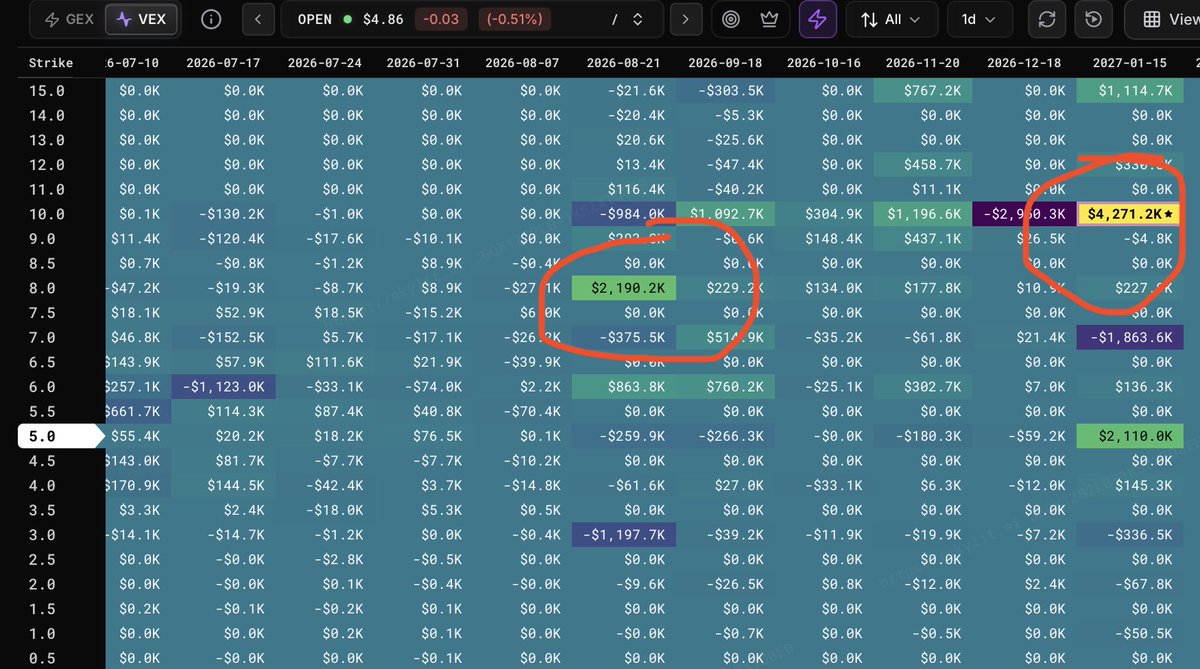Click the $304.9K cell
This screenshot has width=1200, height=669.
click(825, 214)
